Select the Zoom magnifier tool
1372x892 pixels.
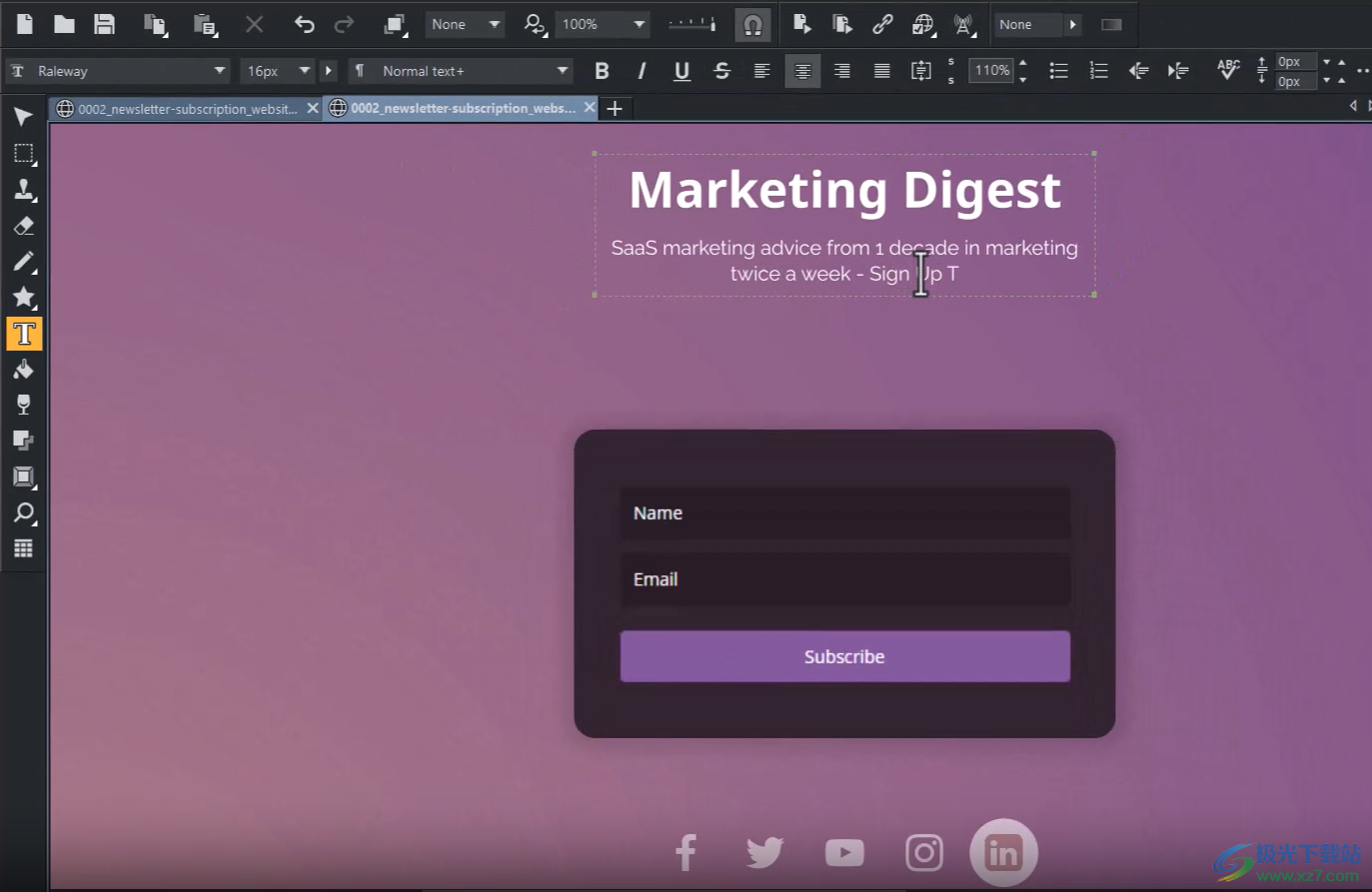click(x=24, y=513)
